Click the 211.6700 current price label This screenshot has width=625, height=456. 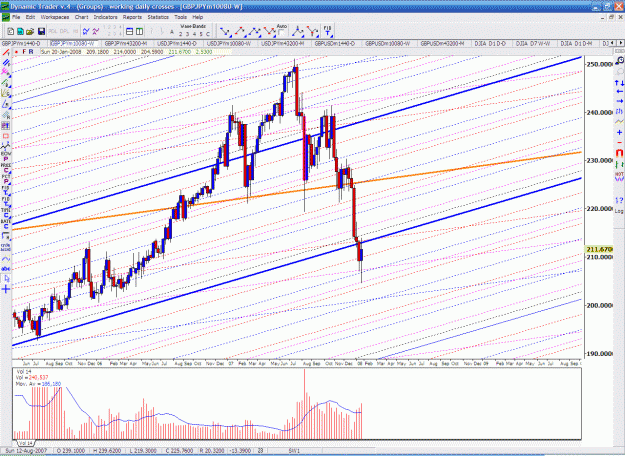[x=599, y=249]
